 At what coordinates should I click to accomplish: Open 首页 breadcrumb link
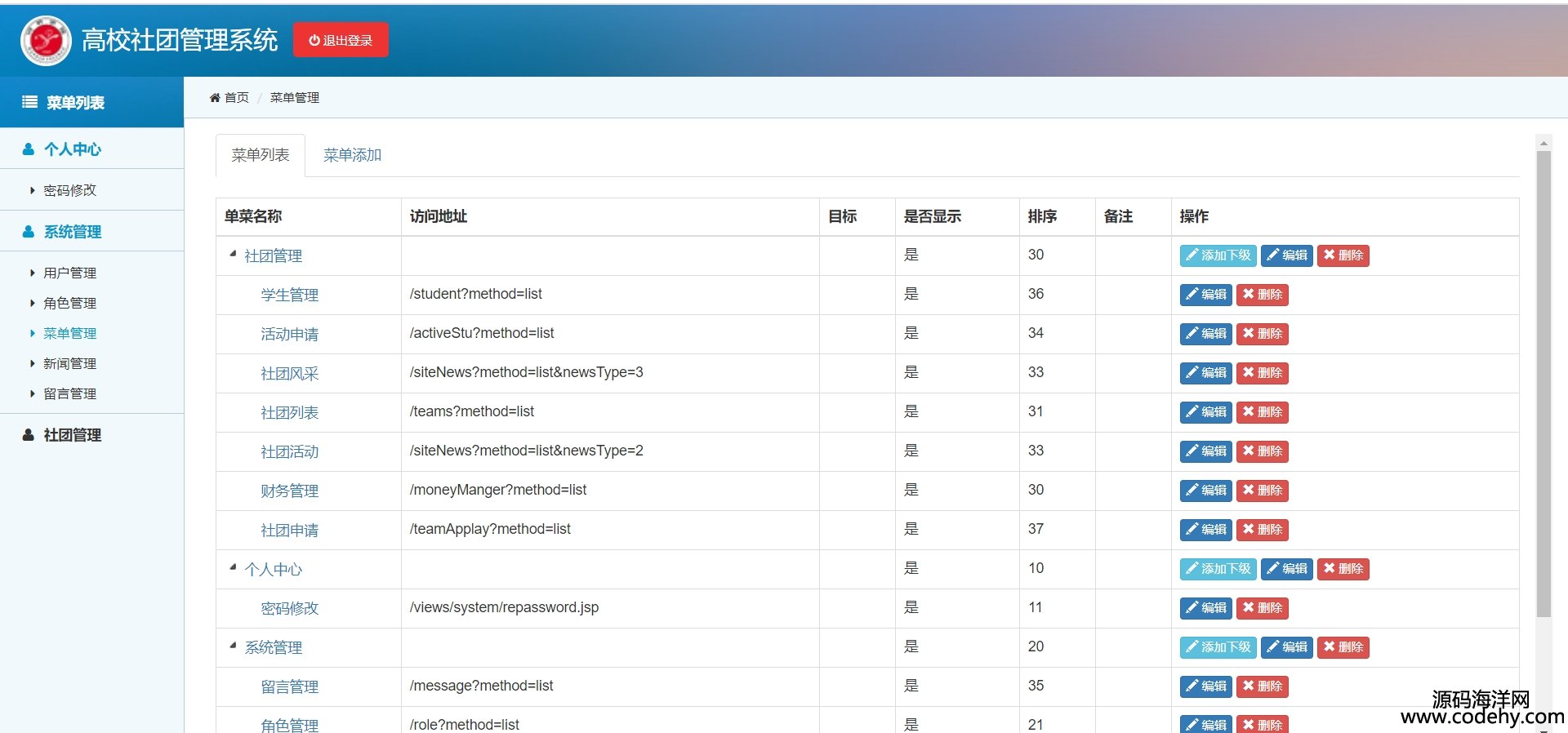click(x=237, y=98)
